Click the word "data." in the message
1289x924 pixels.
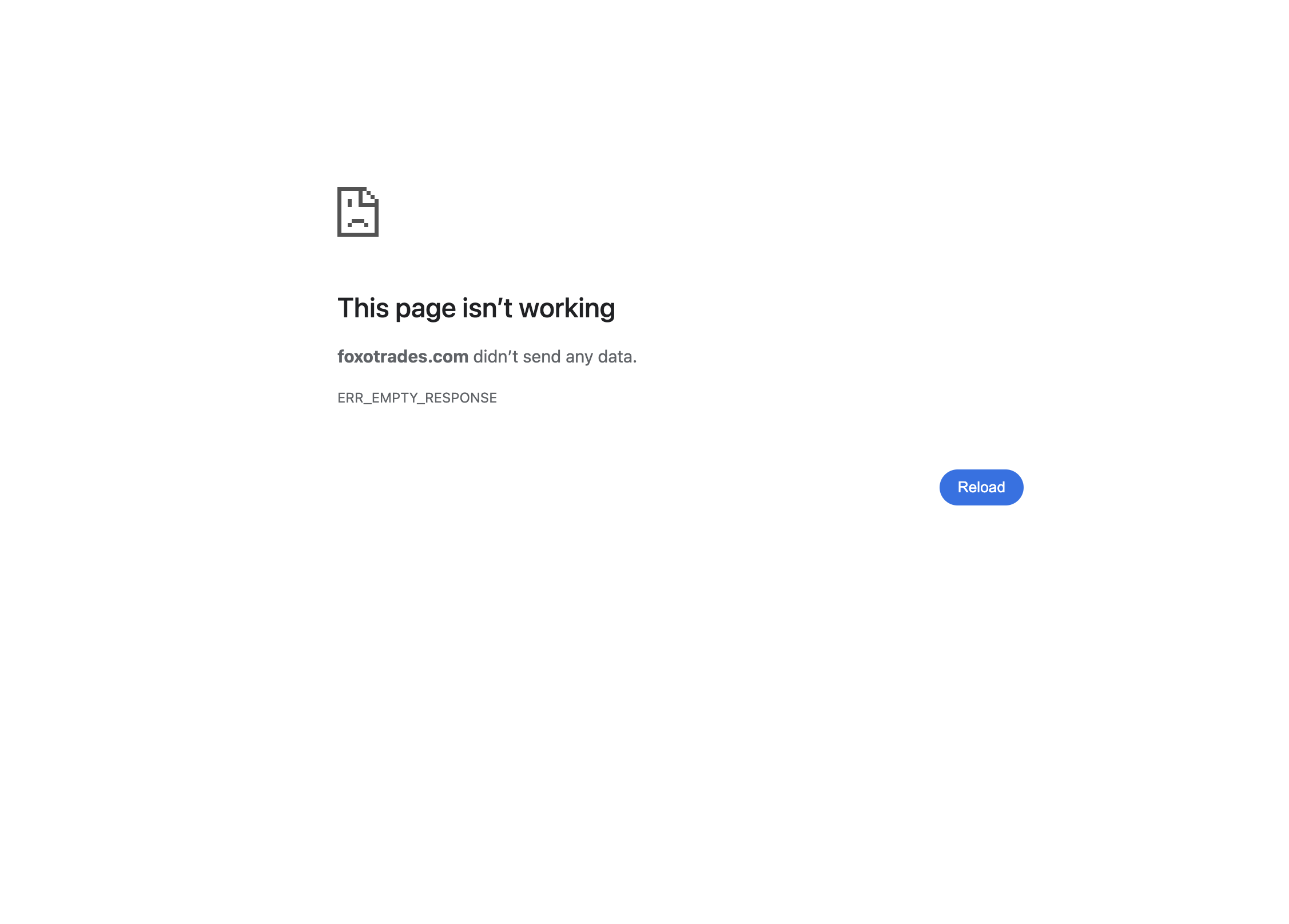click(617, 356)
